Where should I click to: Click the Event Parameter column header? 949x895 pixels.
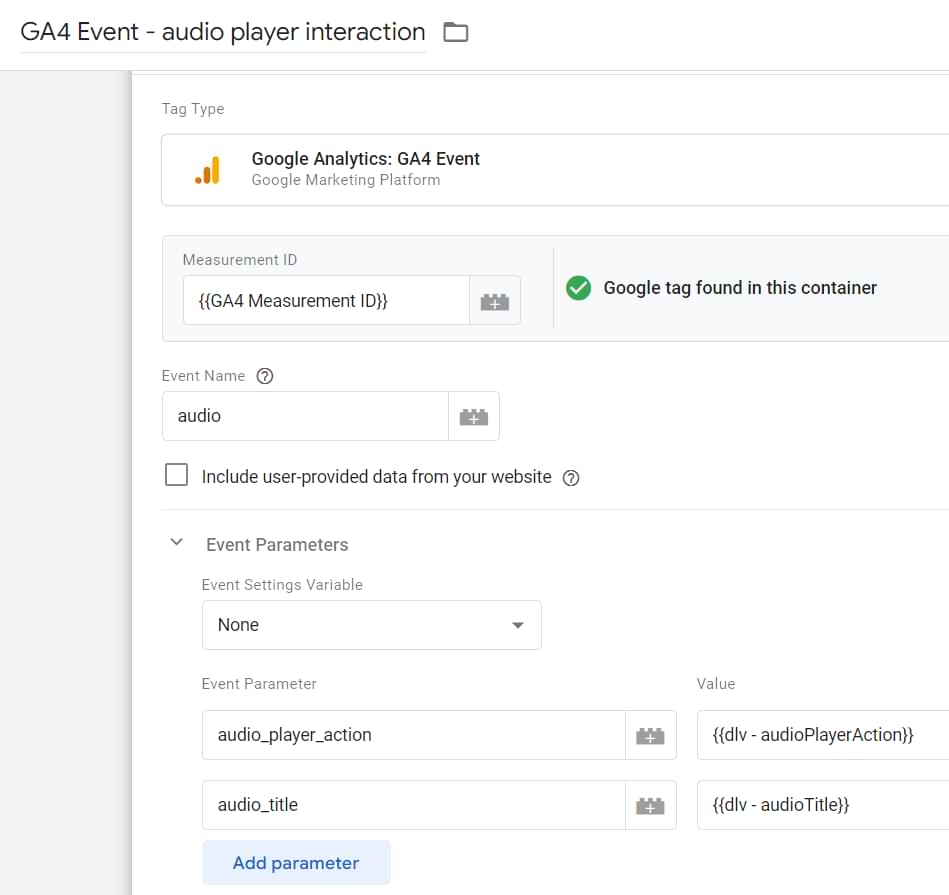[x=259, y=684]
